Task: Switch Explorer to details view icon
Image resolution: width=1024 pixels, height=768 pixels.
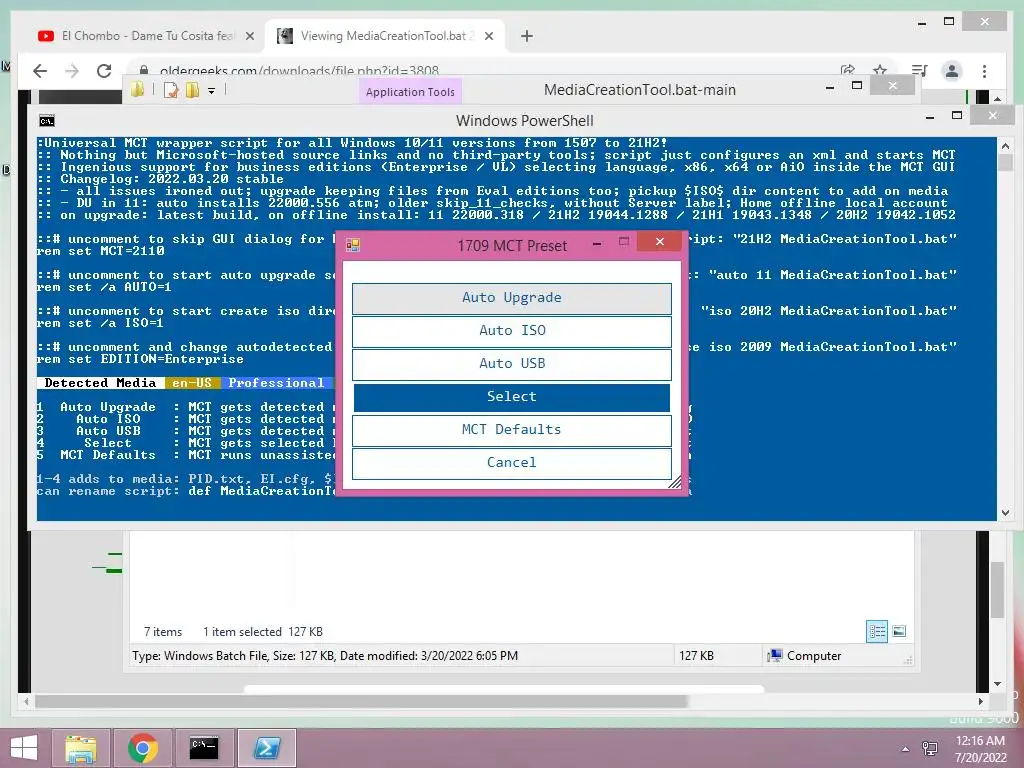Action: tap(876, 631)
